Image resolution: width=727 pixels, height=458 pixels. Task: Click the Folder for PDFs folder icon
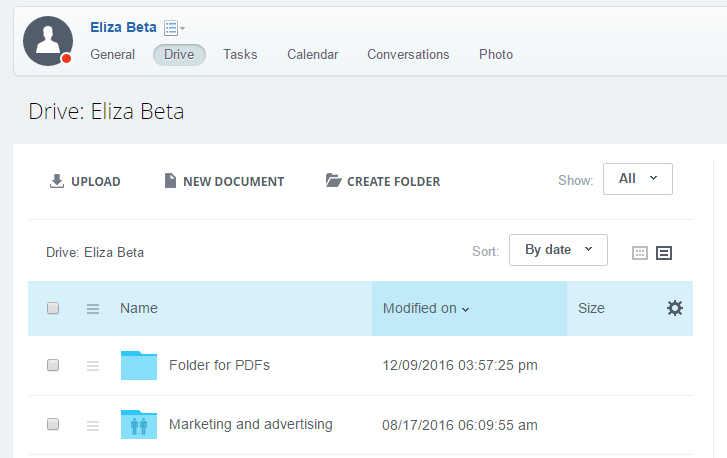pos(139,365)
